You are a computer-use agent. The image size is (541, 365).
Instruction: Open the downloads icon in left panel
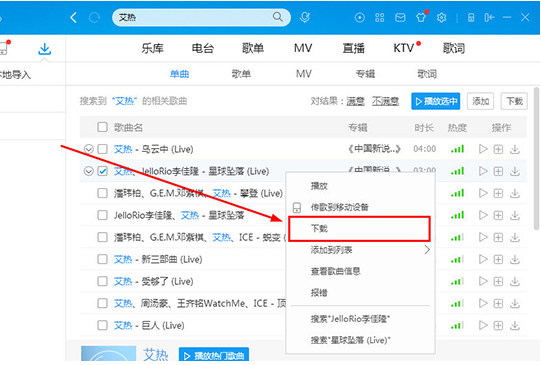pyautogui.click(x=45, y=49)
